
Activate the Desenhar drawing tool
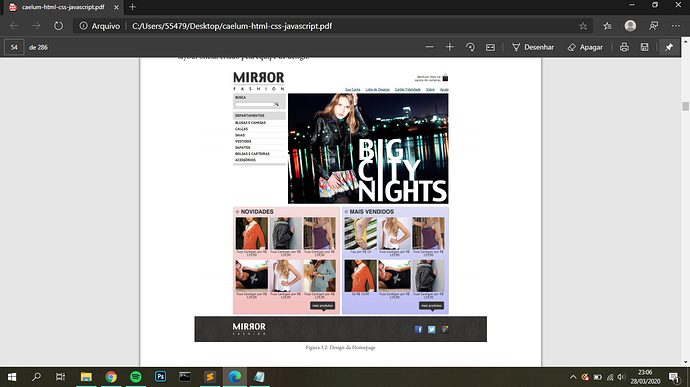pyautogui.click(x=532, y=47)
